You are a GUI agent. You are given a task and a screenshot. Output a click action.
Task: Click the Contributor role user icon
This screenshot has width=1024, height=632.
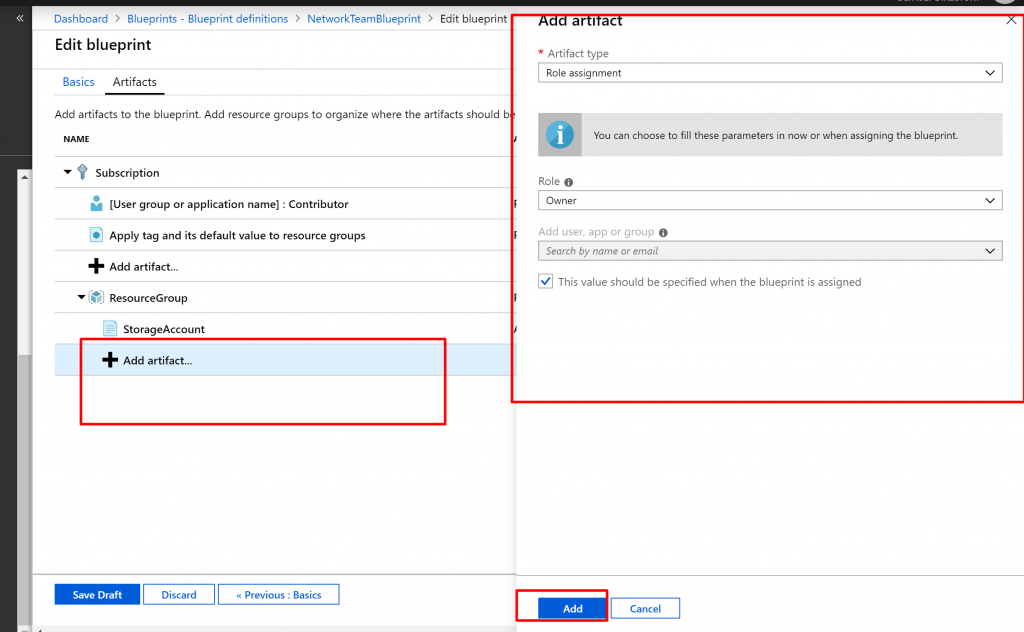pyautogui.click(x=96, y=204)
